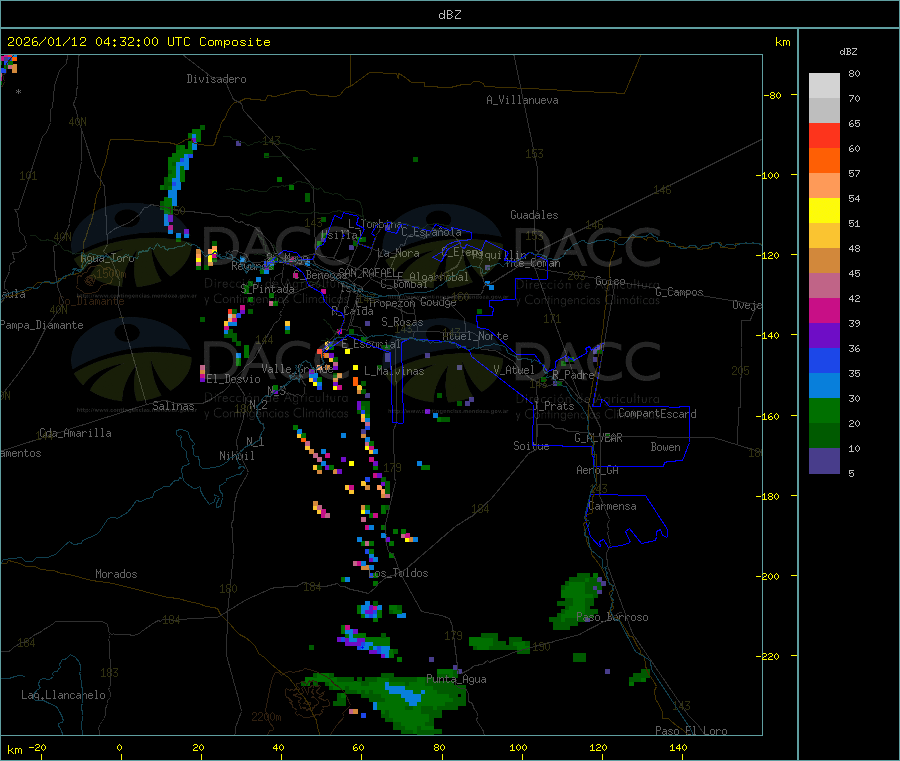Click the dBZ title at top

(x=449, y=15)
